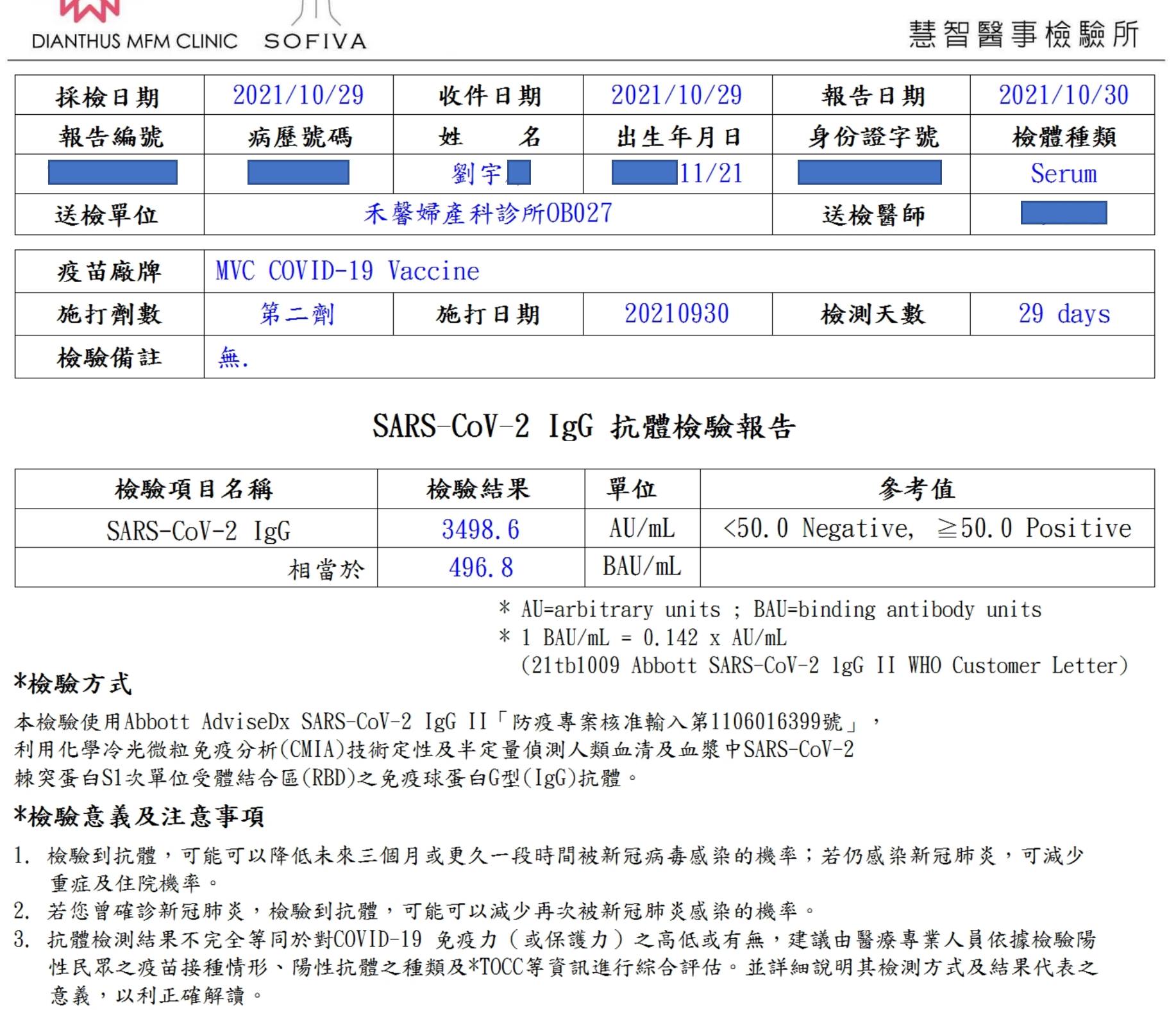This screenshot has height=1010, width=1176.
Task: Select the BAU/mL unit cell
Action: [x=642, y=566]
